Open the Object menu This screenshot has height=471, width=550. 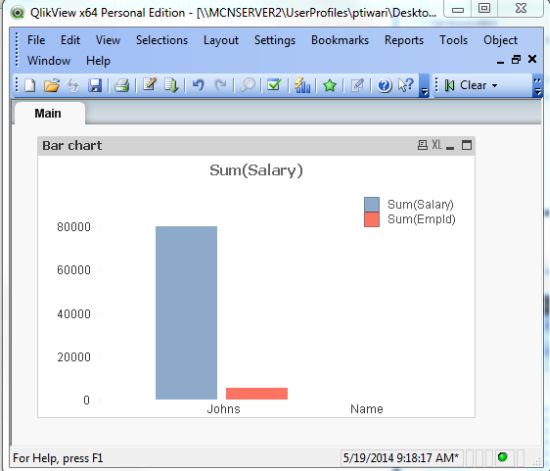[500, 40]
